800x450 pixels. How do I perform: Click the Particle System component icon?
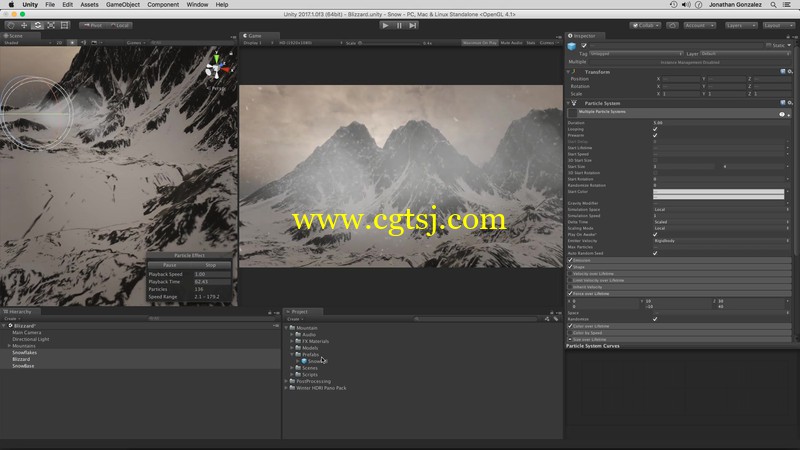click(x=574, y=103)
